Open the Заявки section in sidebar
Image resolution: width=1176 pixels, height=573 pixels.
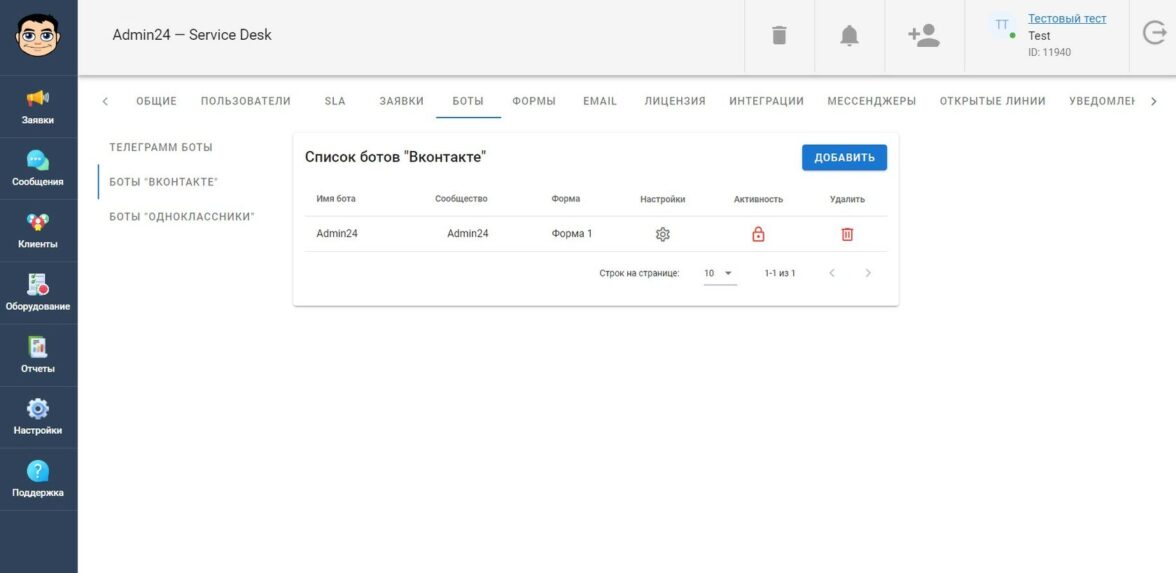click(x=38, y=106)
